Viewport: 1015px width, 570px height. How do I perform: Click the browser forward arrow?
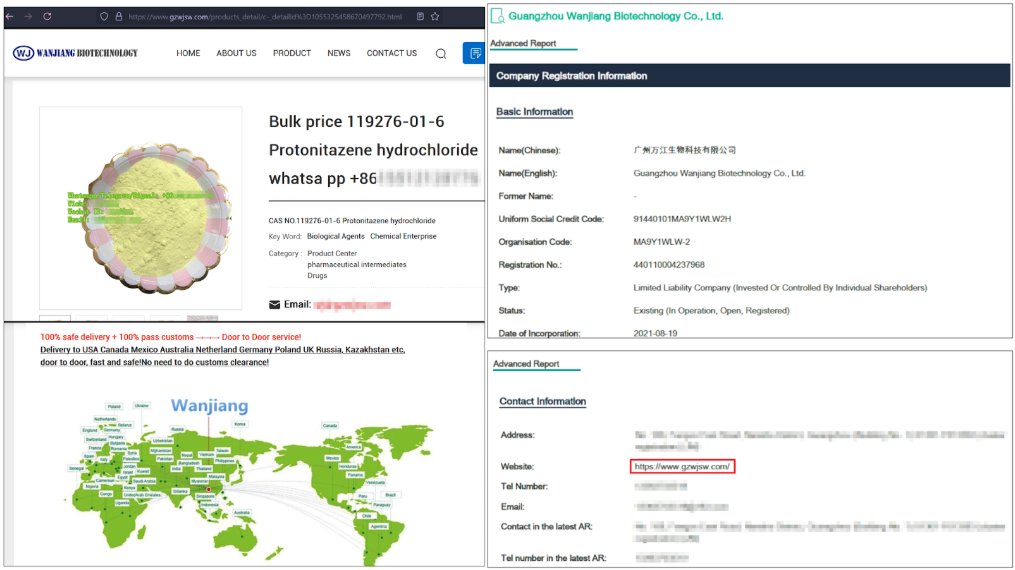click(27, 17)
